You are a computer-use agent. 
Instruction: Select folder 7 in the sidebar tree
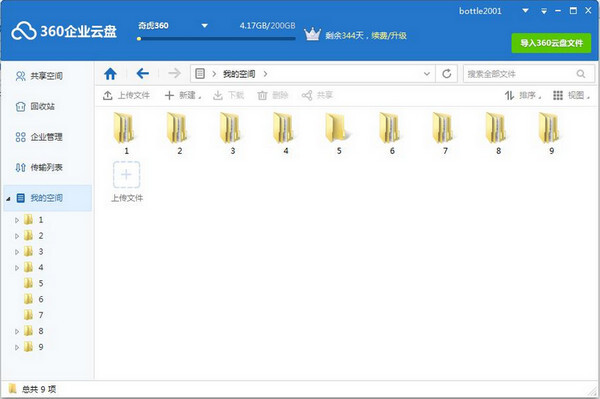pyautogui.click(x=34, y=315)
